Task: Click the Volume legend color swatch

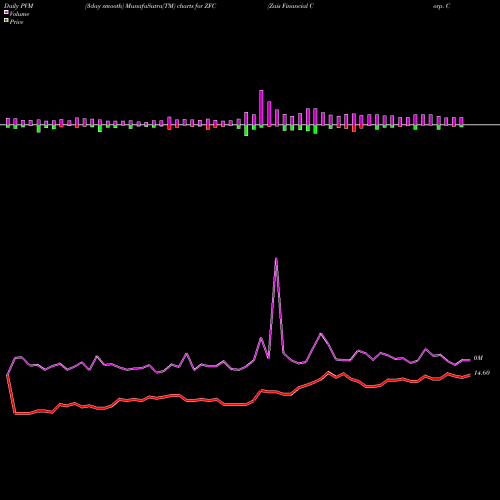Action: [x=6, y=12]
